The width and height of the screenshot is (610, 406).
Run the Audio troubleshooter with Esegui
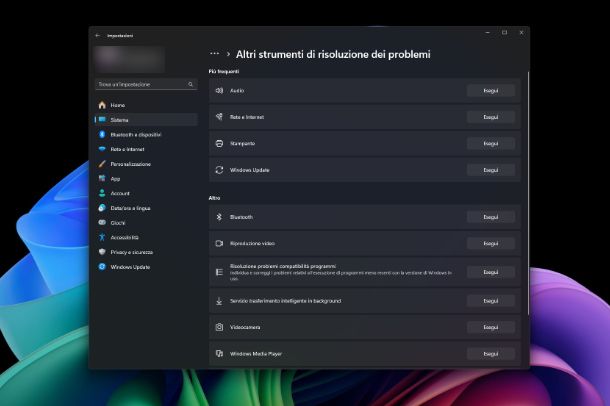[491, 91]
